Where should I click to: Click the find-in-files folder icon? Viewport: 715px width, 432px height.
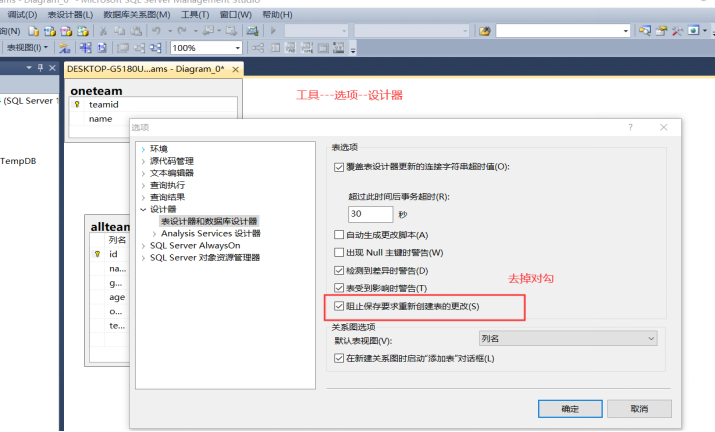coord(485,31)
